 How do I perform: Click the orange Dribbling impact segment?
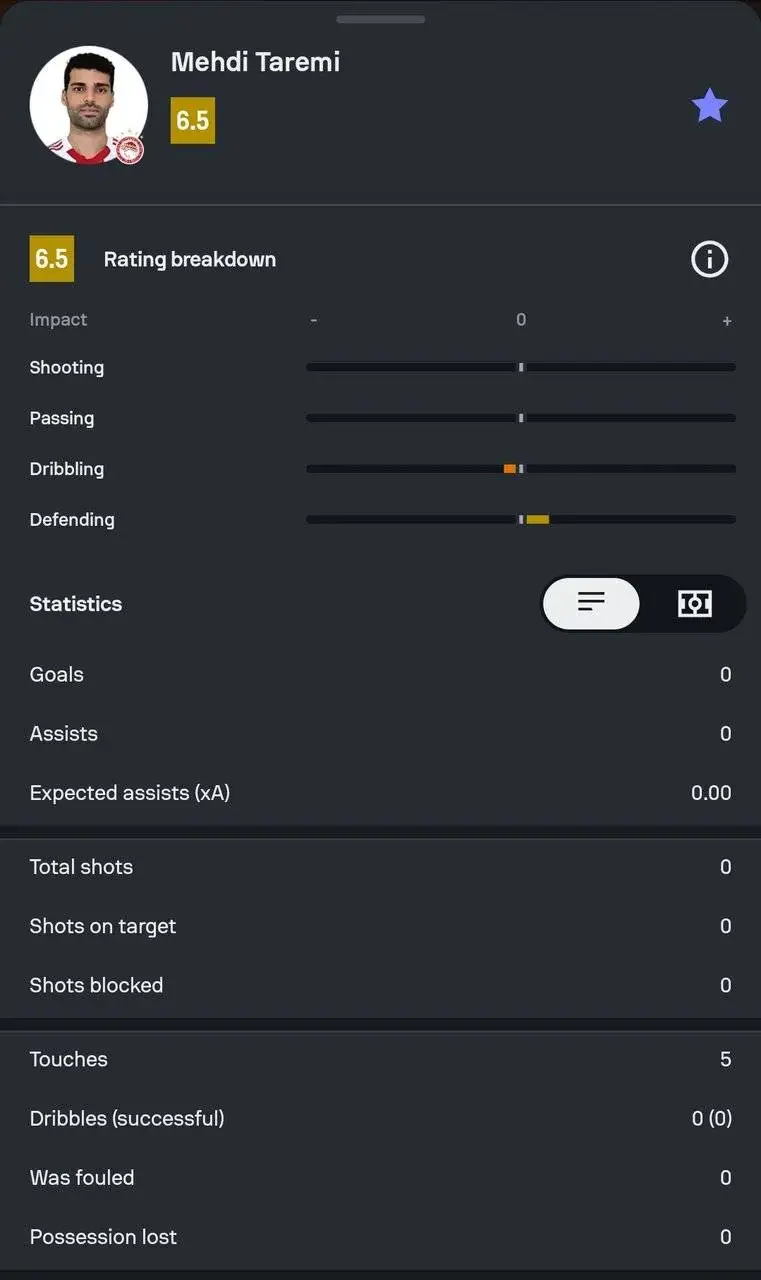510,469
